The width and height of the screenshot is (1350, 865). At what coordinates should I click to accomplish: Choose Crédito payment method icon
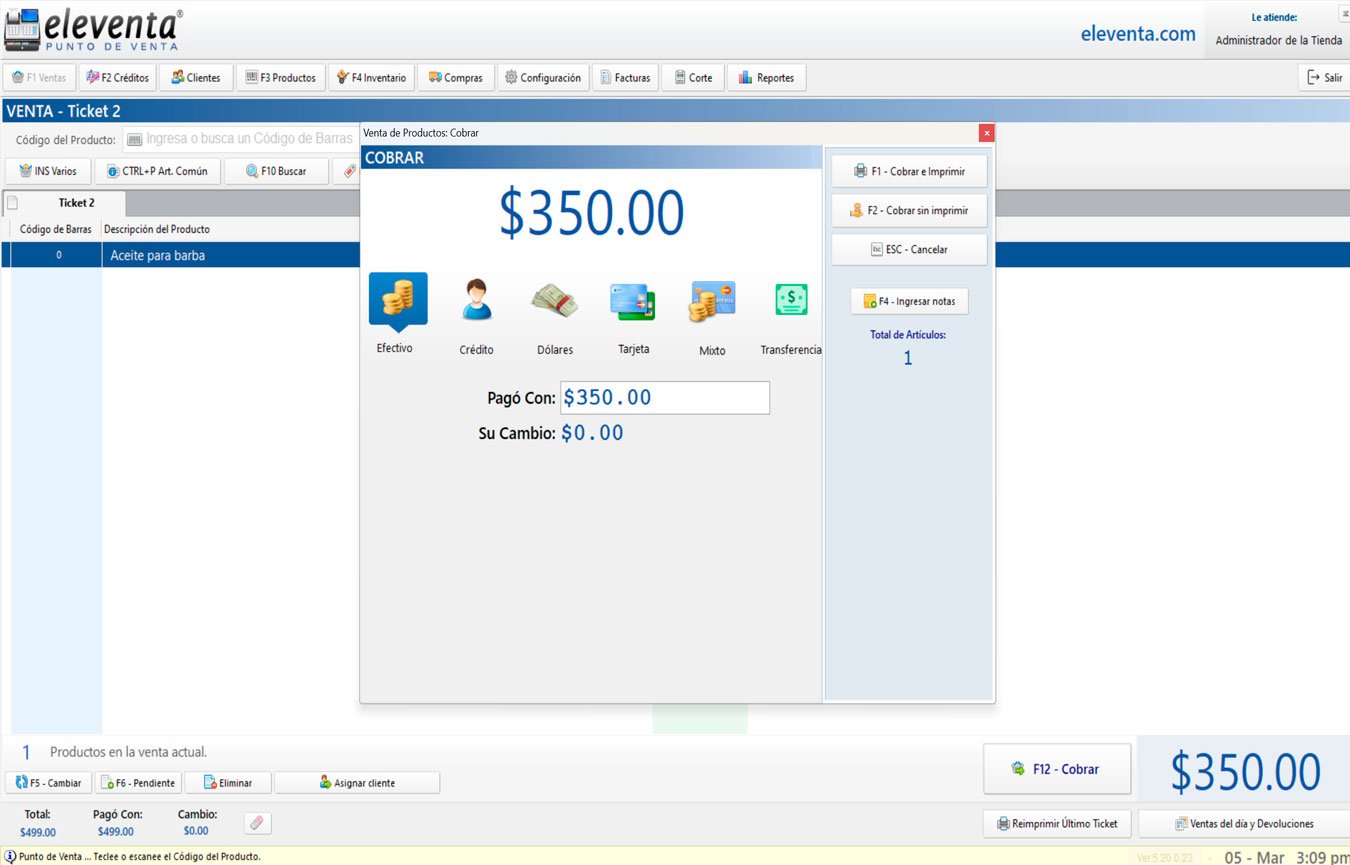(476, 301)
